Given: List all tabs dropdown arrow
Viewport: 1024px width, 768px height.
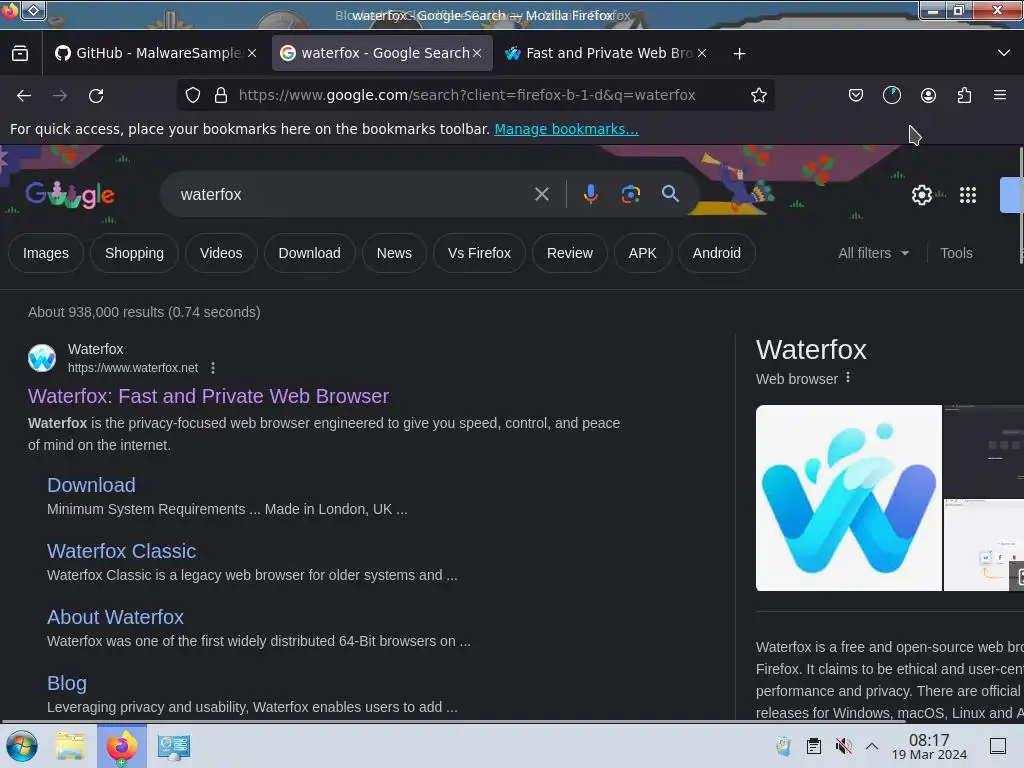Looking at the screenshot, I should [1003, 53].
